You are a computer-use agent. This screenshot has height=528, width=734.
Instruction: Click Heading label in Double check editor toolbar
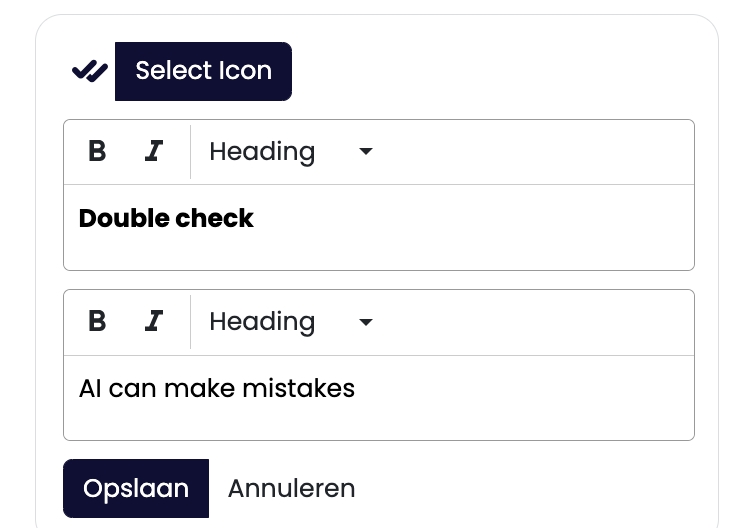262,152
